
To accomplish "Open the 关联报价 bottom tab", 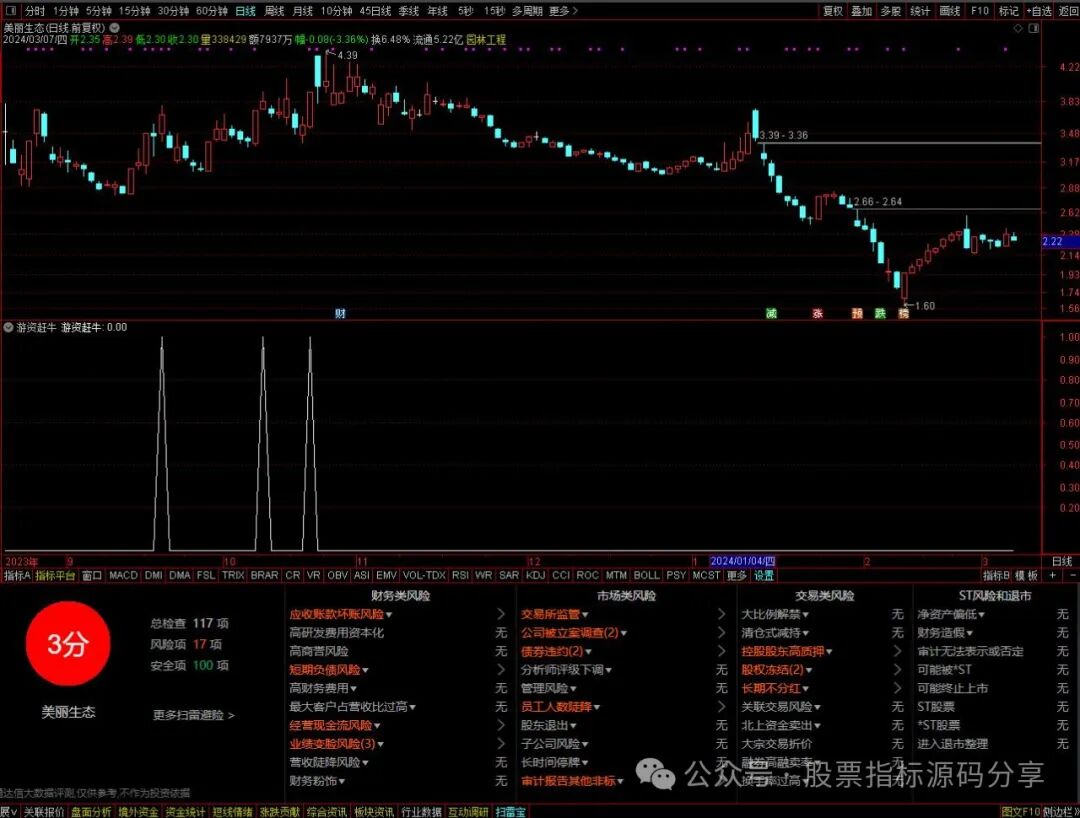I will click(43, 812).
